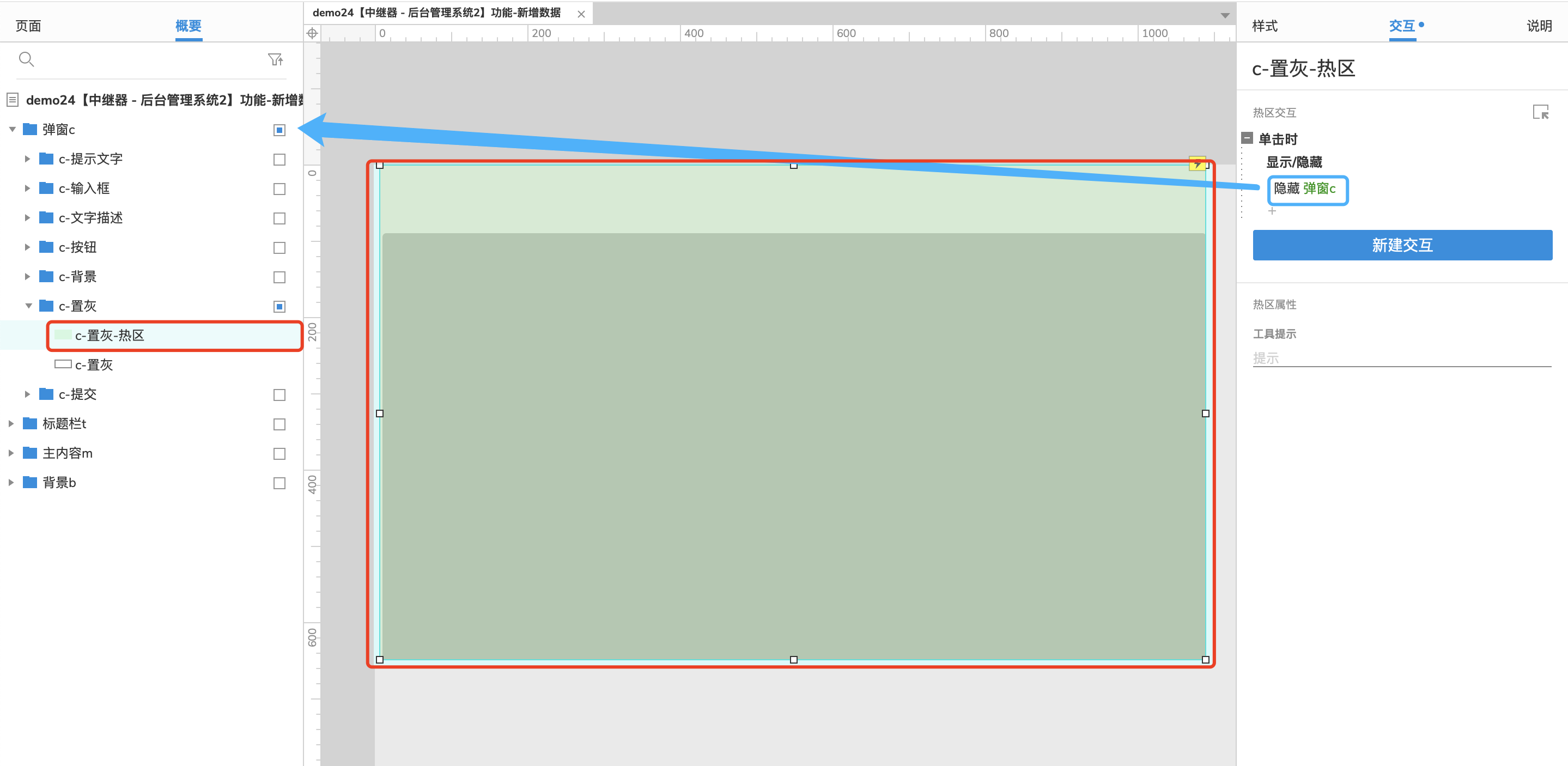Screen dimensions: 1568x766
Task: Click the c-输入框 folder icon
Action: [46, 188]
